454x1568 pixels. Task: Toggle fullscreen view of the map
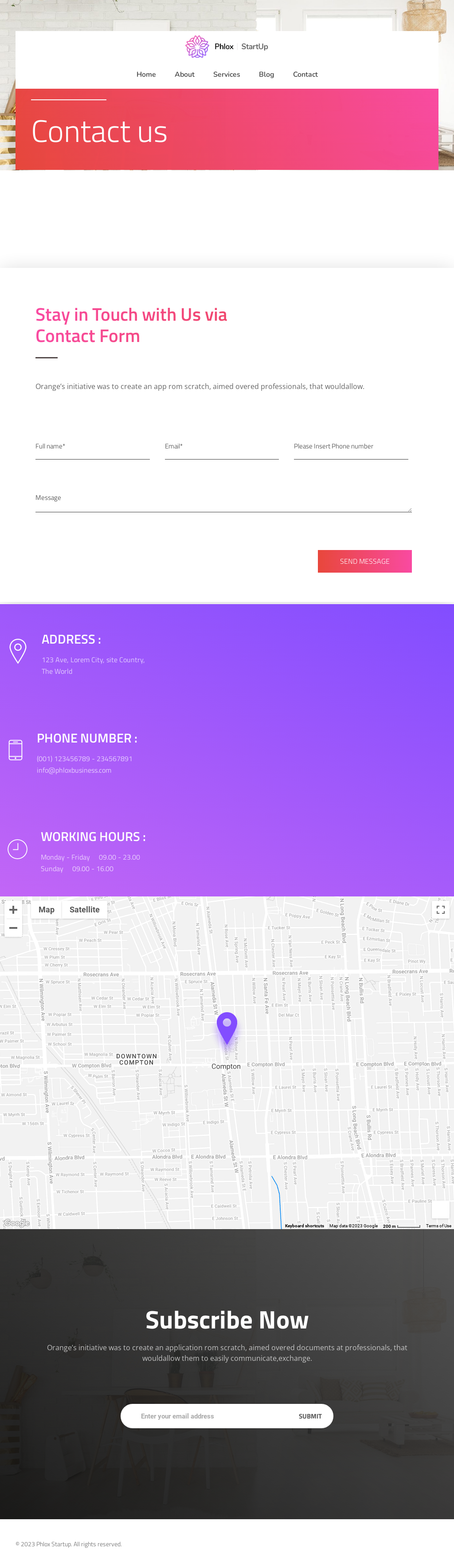click(440, 909)
